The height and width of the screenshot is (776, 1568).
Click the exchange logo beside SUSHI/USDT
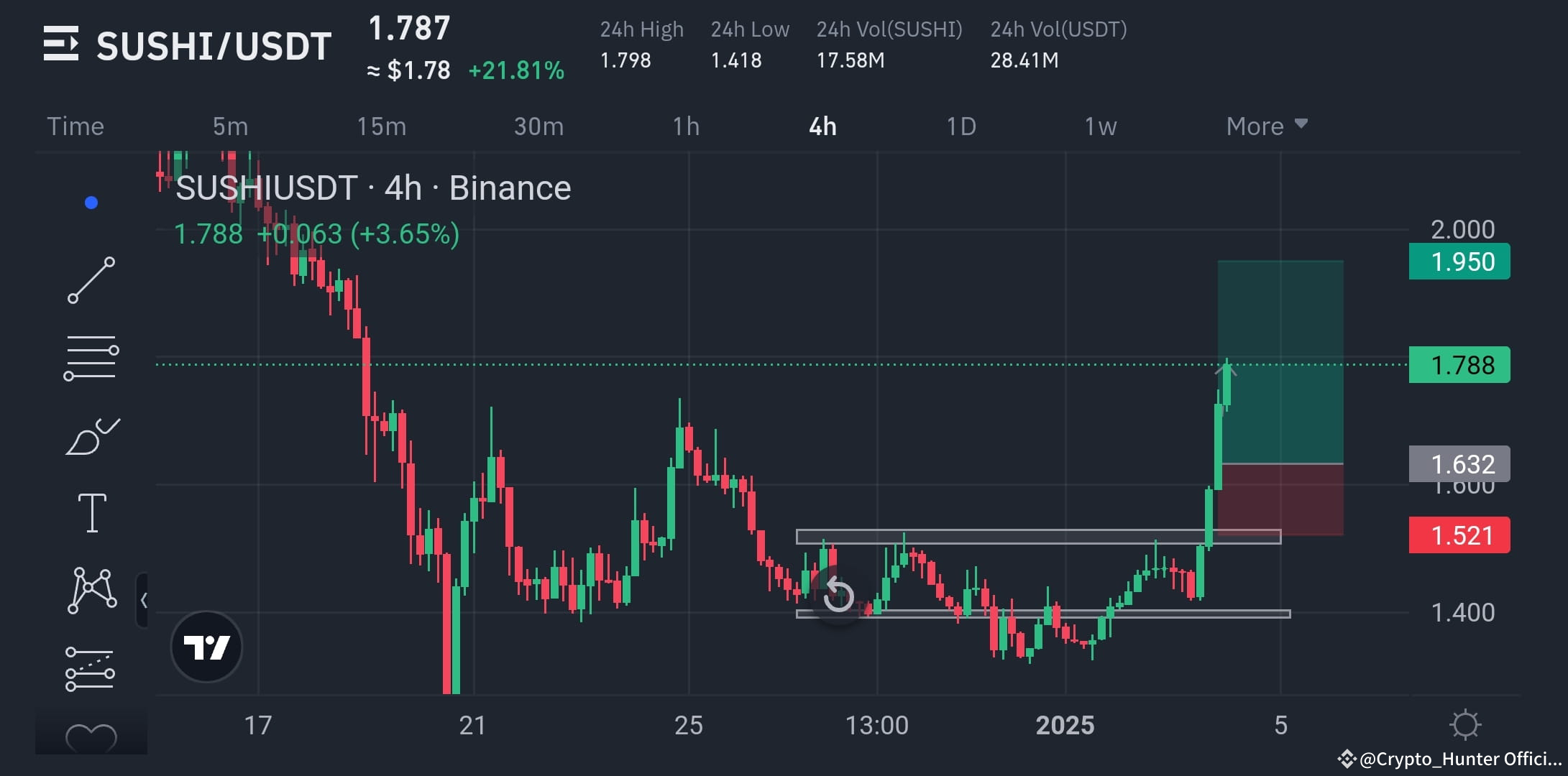click(62, 45)
